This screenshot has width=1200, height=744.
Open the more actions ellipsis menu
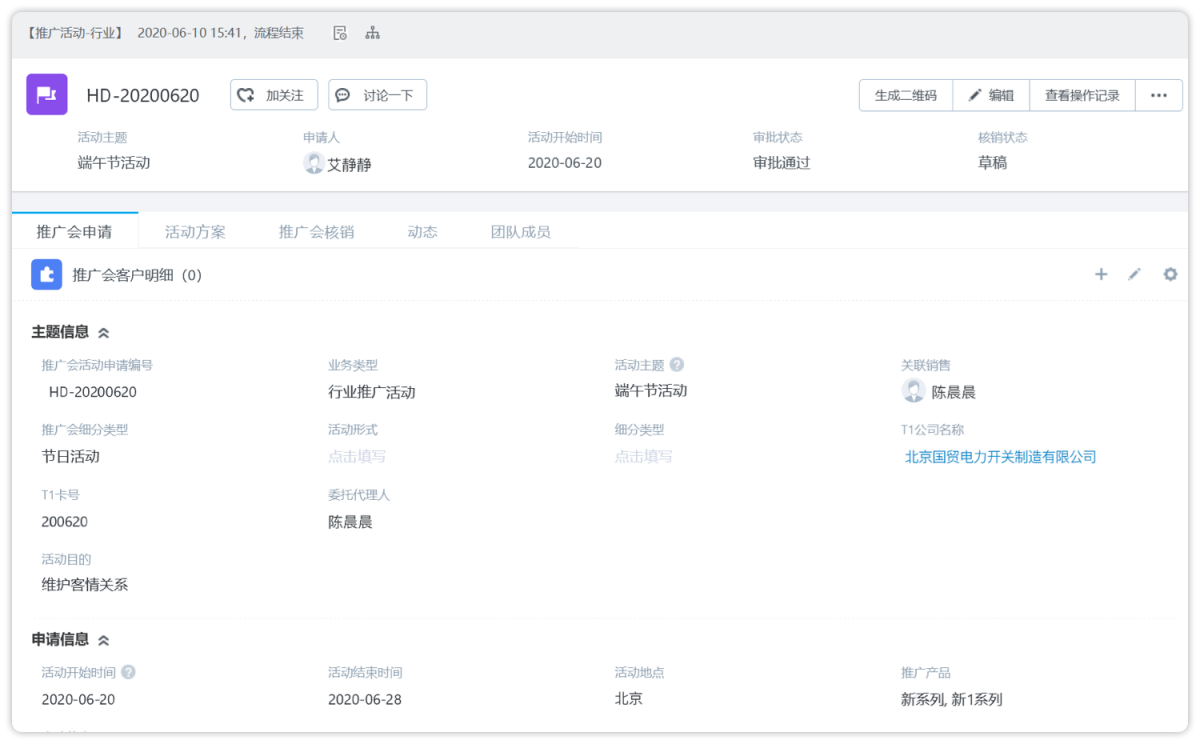tap(1159, 96)
